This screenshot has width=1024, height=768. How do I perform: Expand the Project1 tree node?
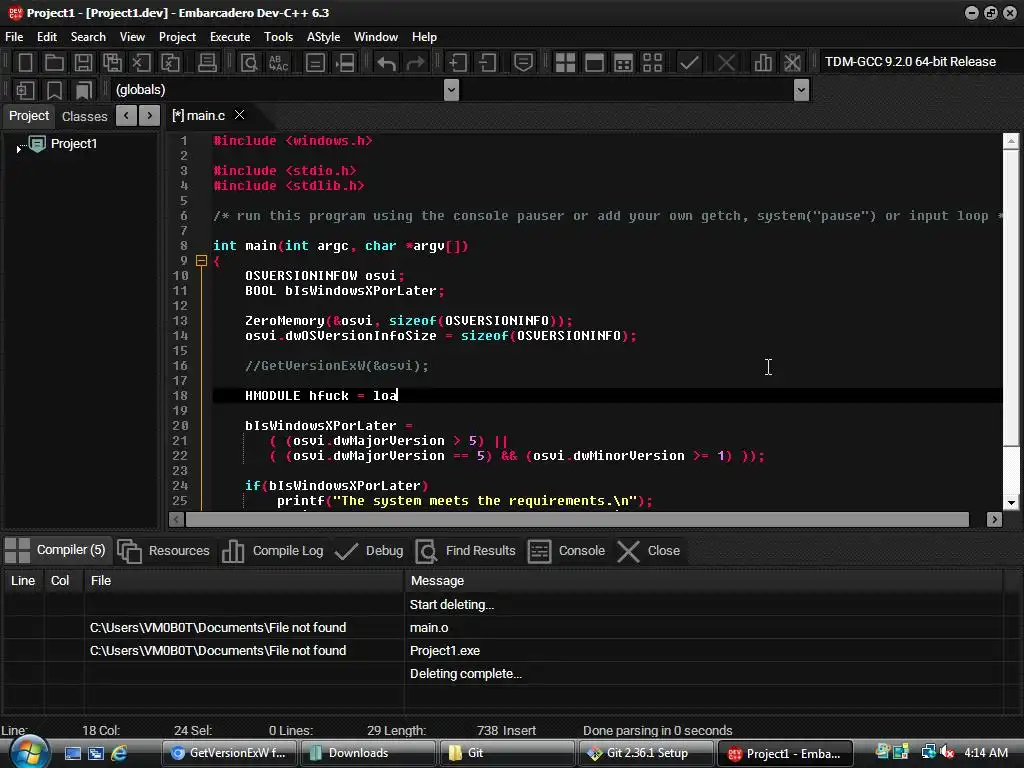pyautogui.click(x=18, y=149)
